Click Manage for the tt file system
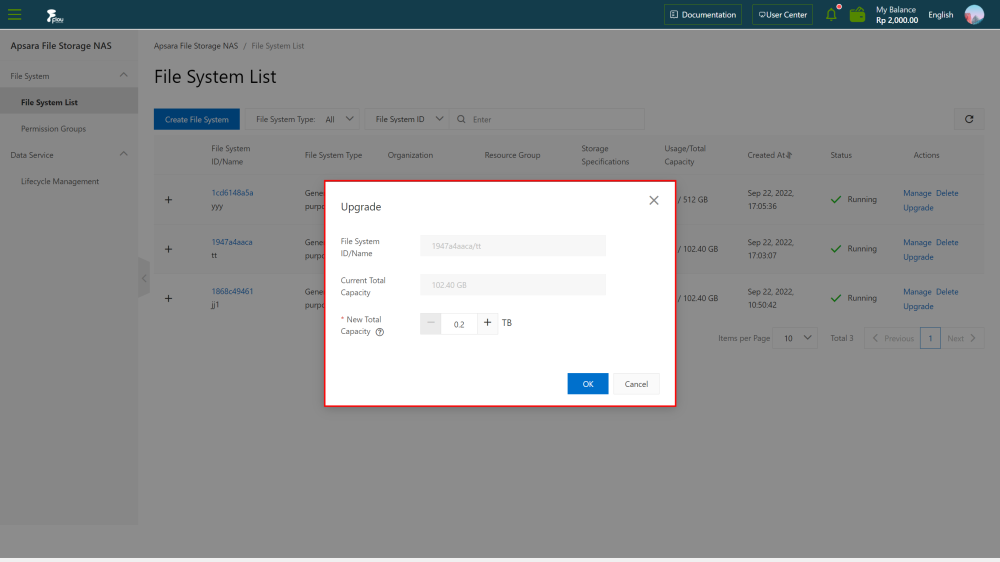 click(917, 242)
